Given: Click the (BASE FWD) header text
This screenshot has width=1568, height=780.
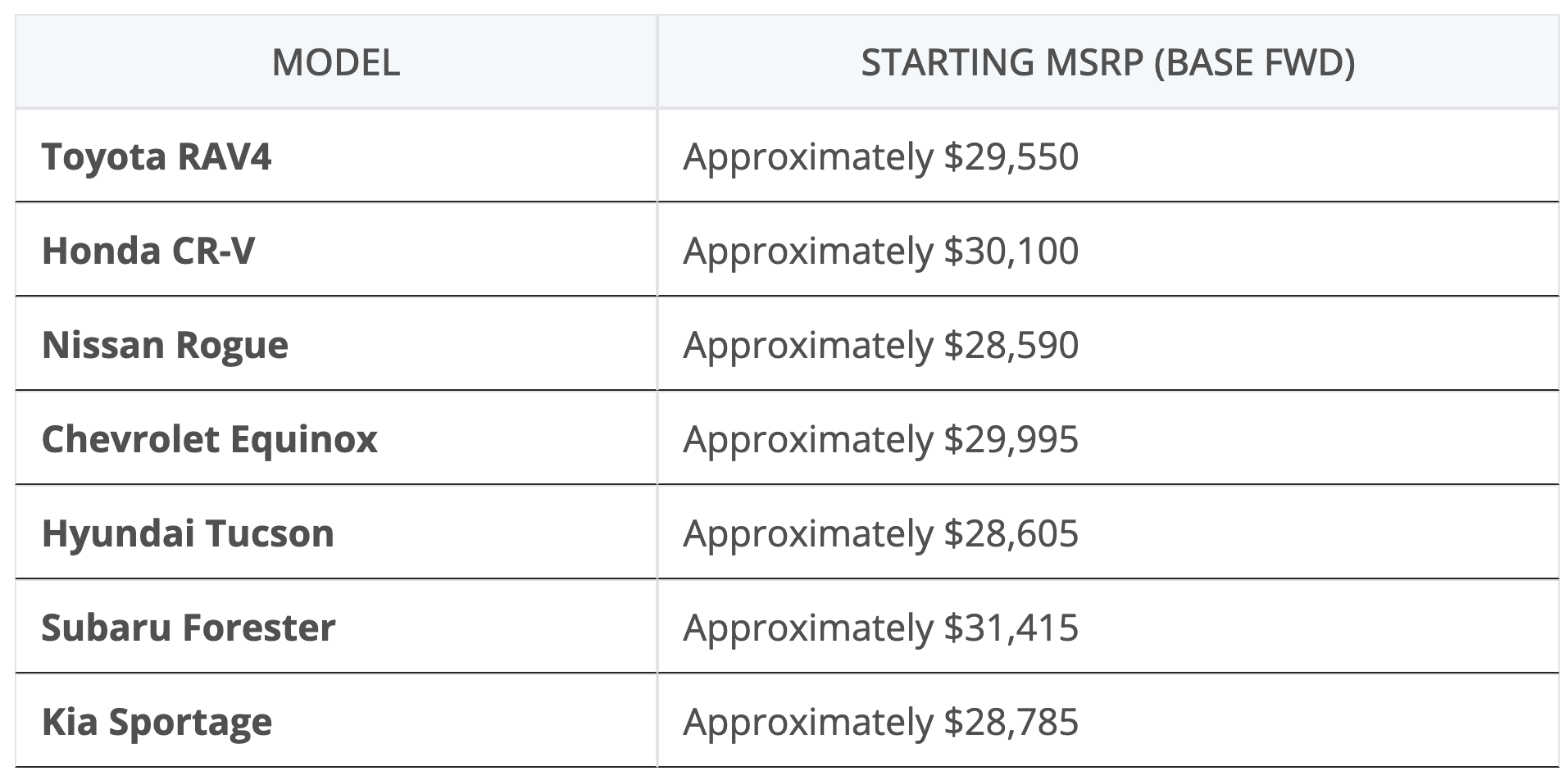Looking at the screenshot, I should [1254, 63].
